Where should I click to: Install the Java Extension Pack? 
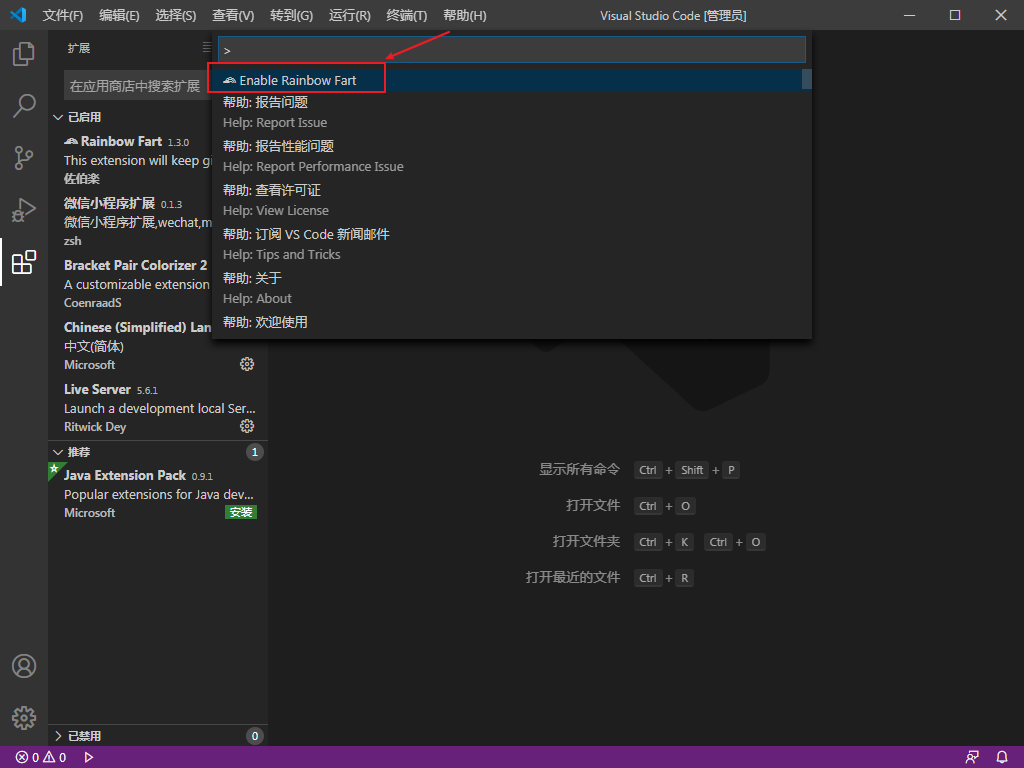(x=241, y=513)
